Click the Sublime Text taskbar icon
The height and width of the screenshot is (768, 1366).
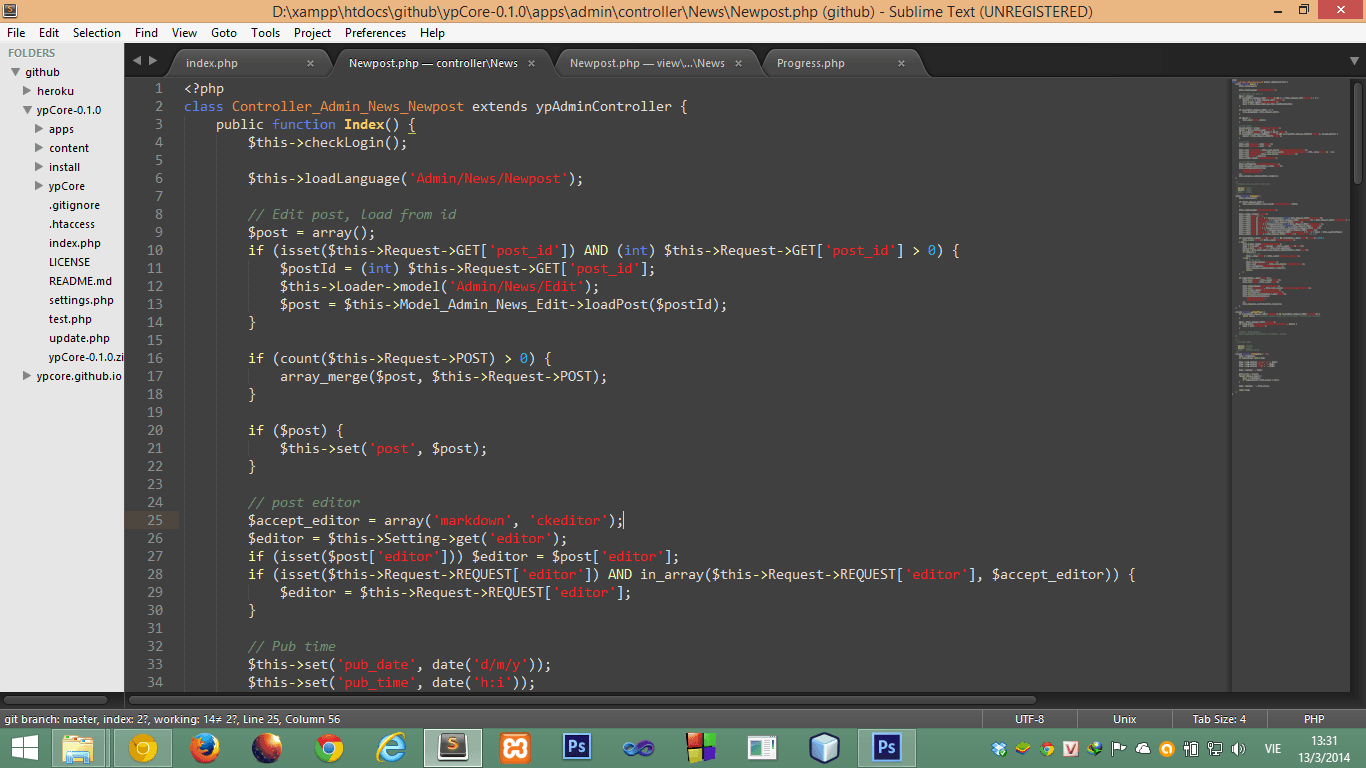453,747
